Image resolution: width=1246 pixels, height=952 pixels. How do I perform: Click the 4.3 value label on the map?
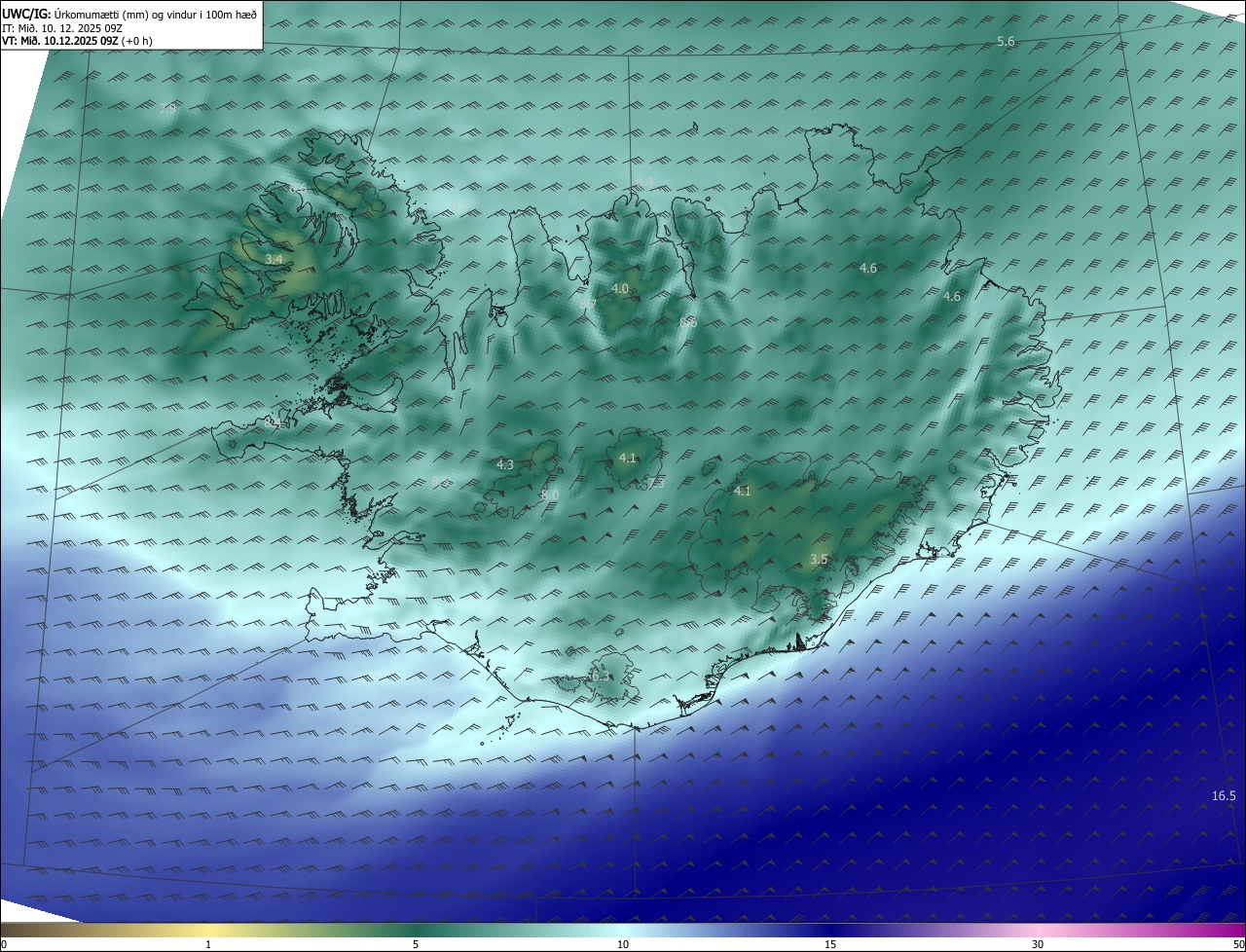point(505,465)
